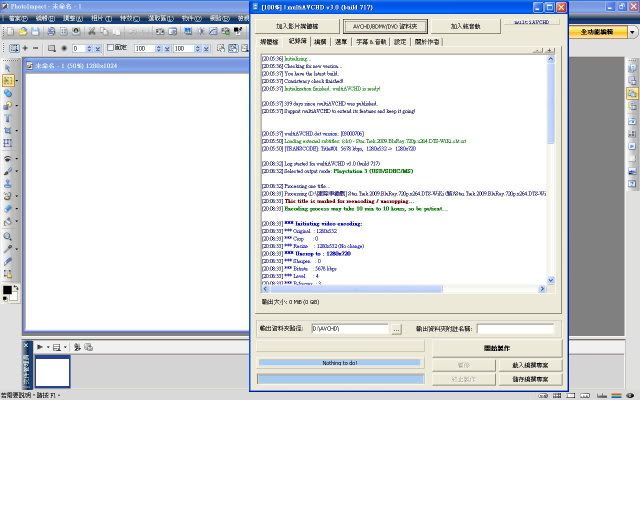Click the Cut scissors icon in PhotoImpact

point(92,31)
